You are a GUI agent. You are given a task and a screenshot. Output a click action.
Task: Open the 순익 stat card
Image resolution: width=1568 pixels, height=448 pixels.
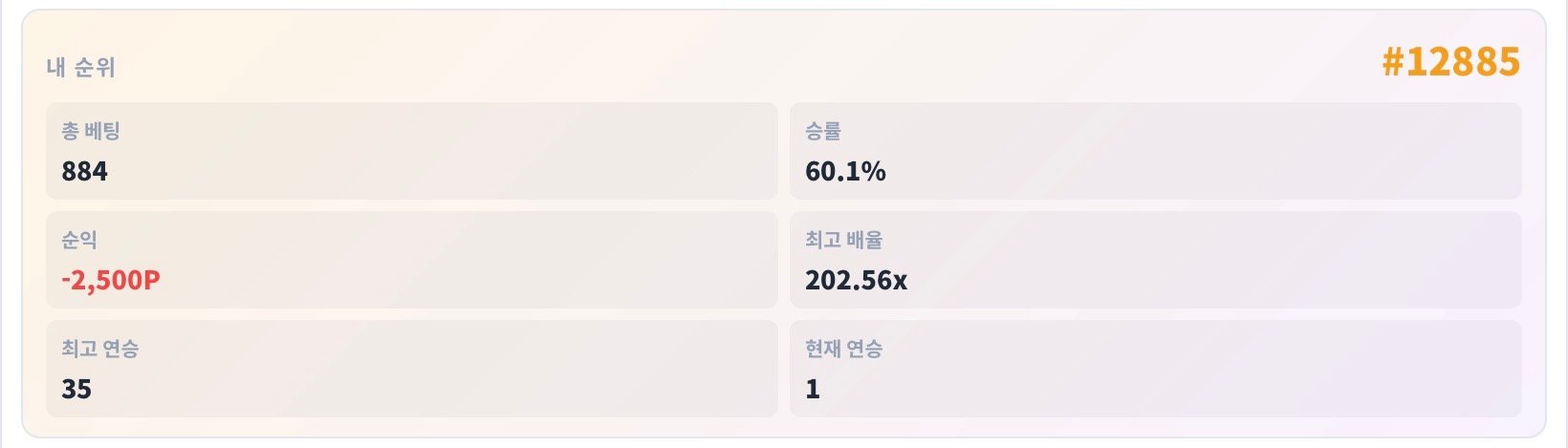pos(412,260)
